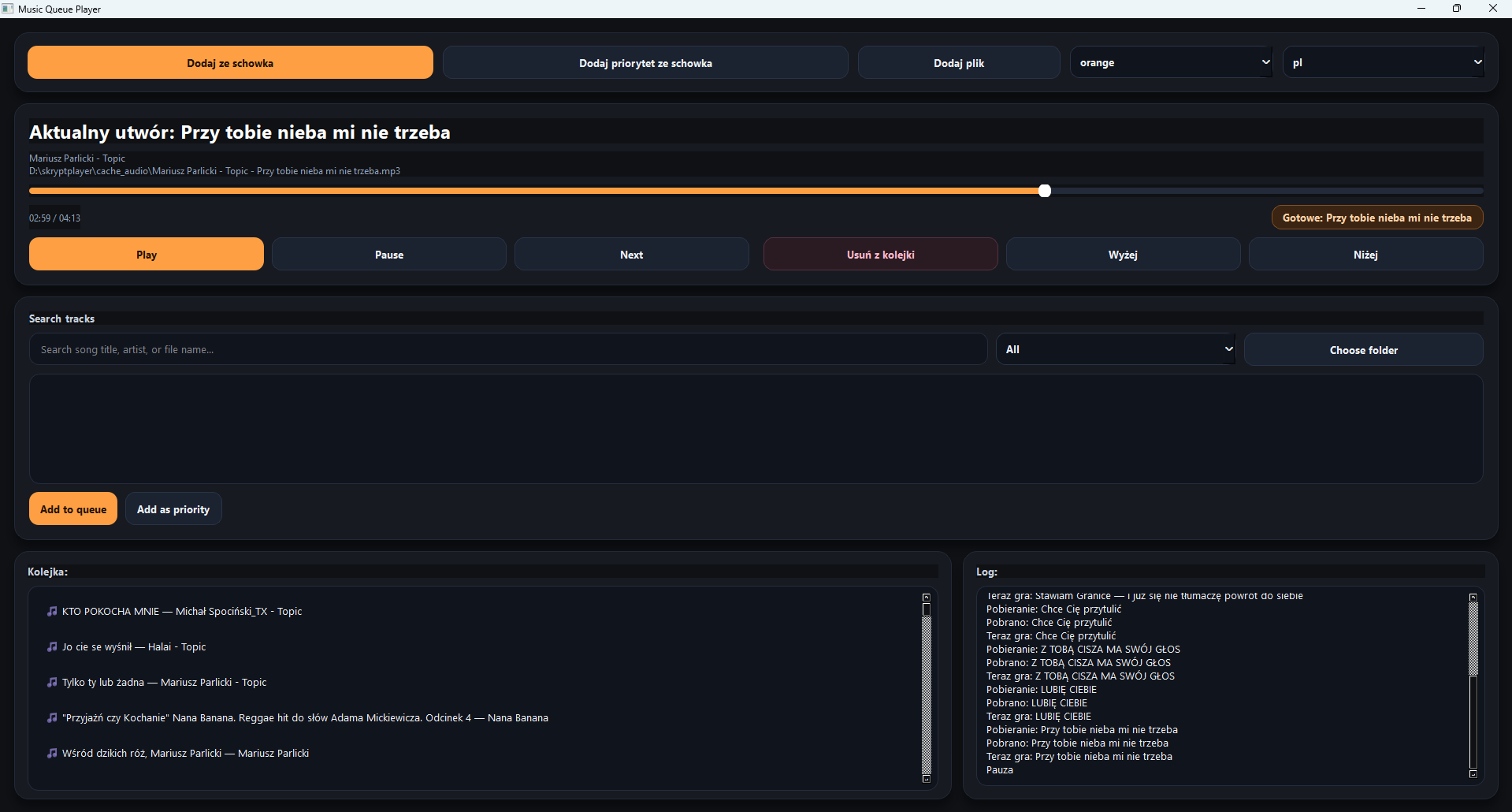Click Dodaj ze schowka button
This screenshot has height=812, width=1512.
[230, 63]
